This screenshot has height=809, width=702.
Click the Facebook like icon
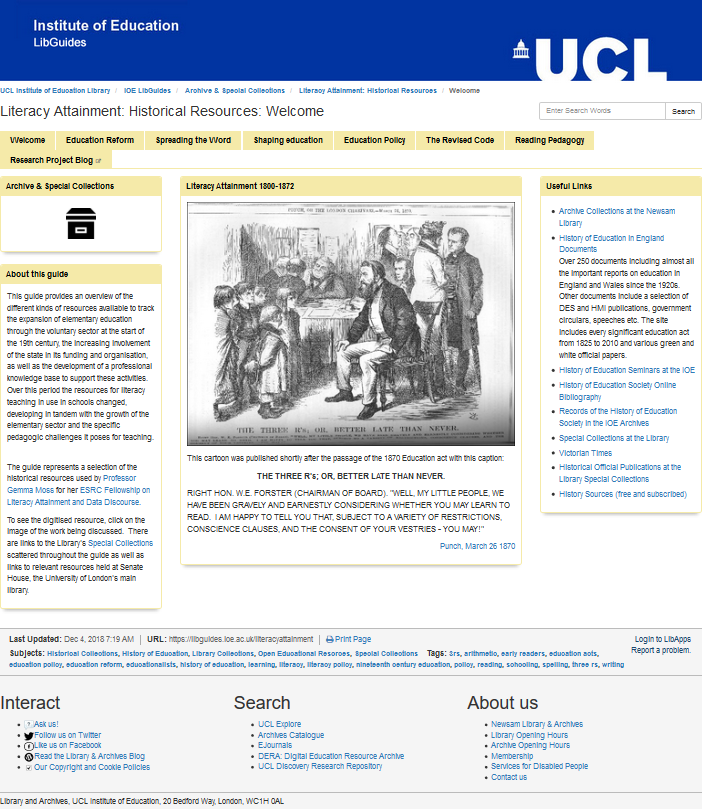[29, 746]
